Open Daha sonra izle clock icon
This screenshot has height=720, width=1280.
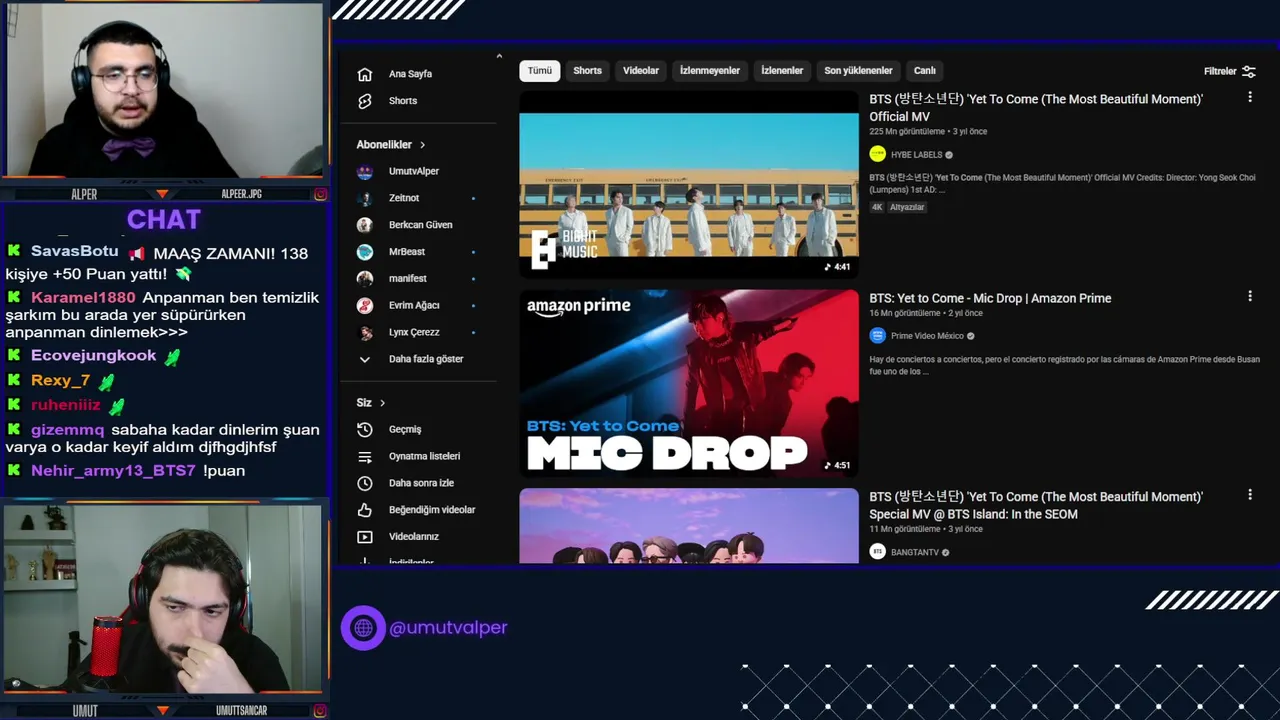[365, 483]
